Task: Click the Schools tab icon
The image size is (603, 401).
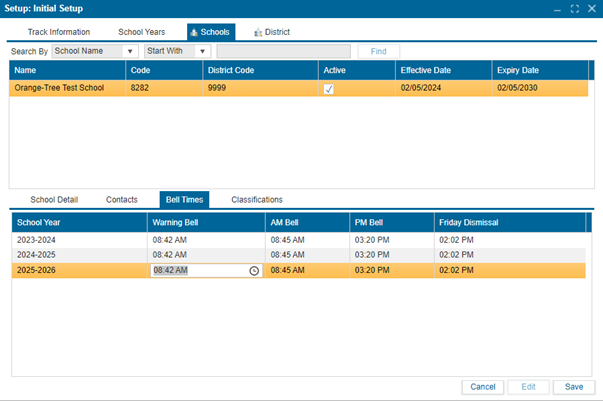Action: point(195,32)
